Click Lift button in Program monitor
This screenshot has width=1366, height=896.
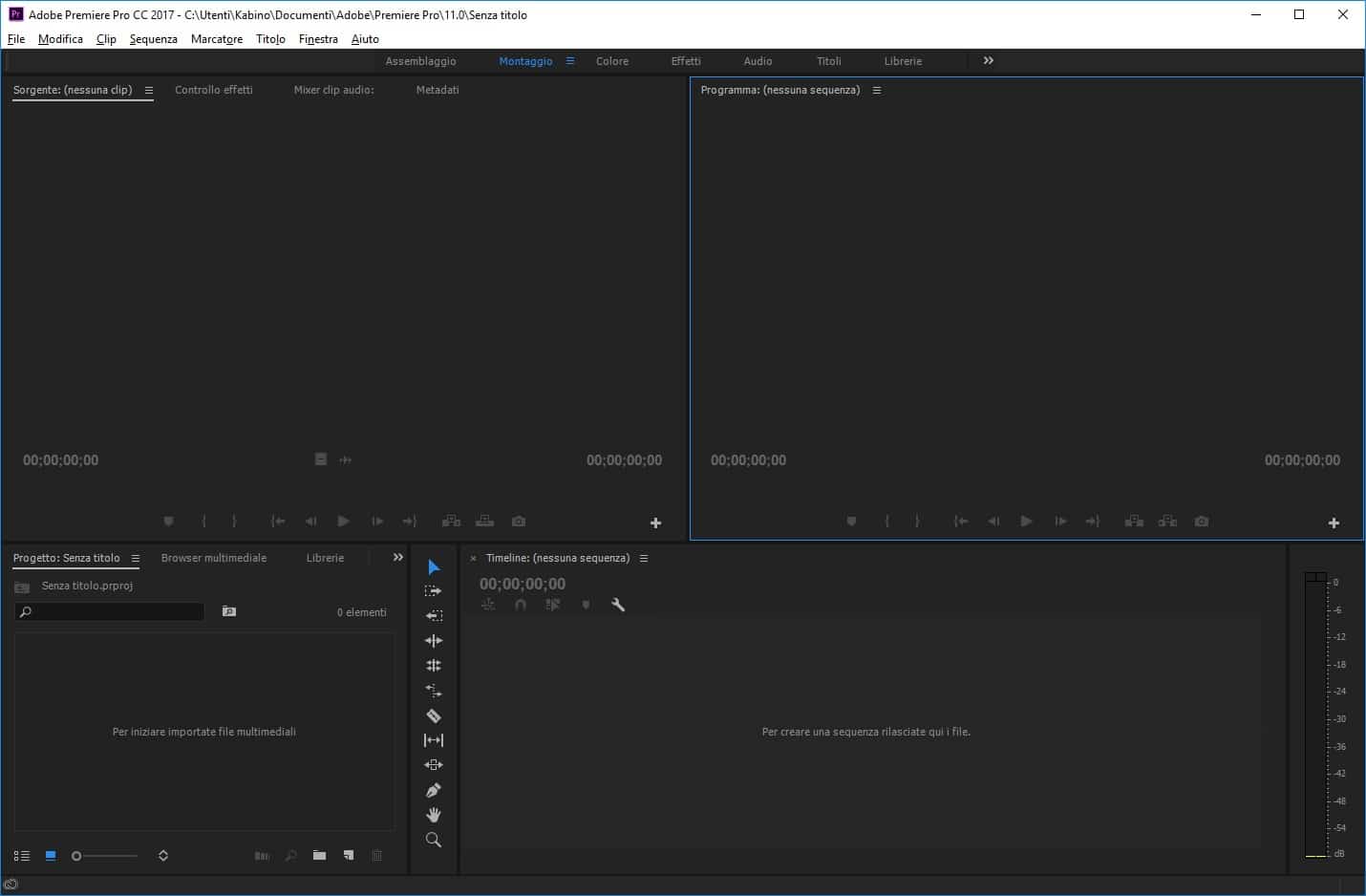click(x=1134, y=522)
